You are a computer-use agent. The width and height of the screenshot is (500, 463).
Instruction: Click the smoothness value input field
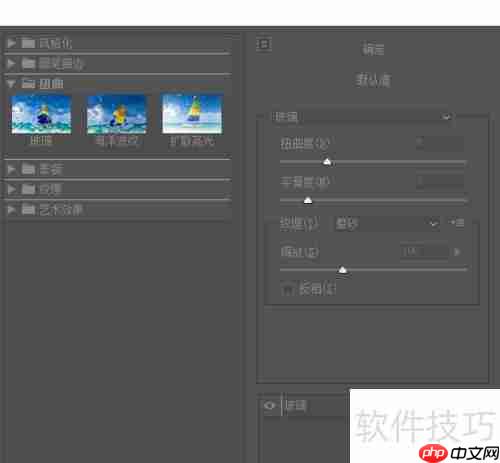pyautogui.click(x=440, y=182)
